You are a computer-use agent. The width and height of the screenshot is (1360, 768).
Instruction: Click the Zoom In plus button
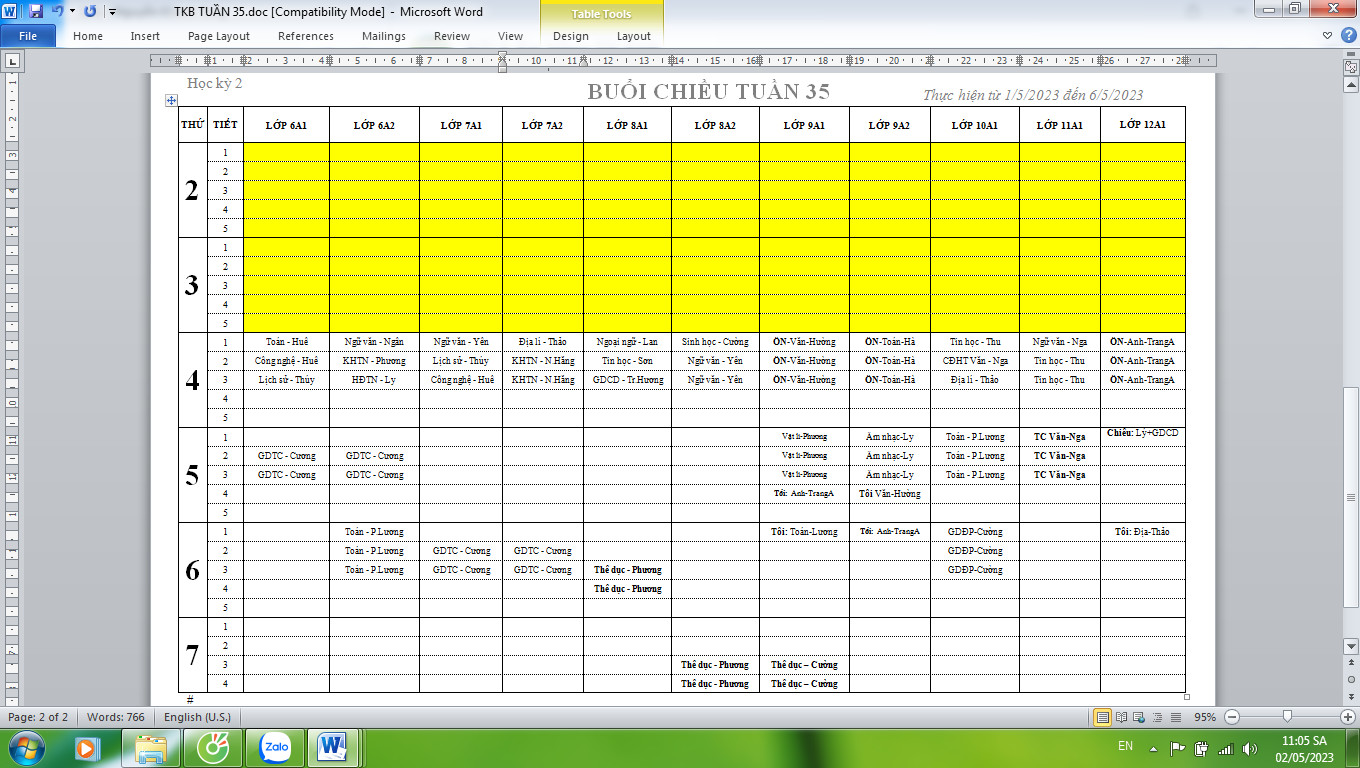[1347, 717]
